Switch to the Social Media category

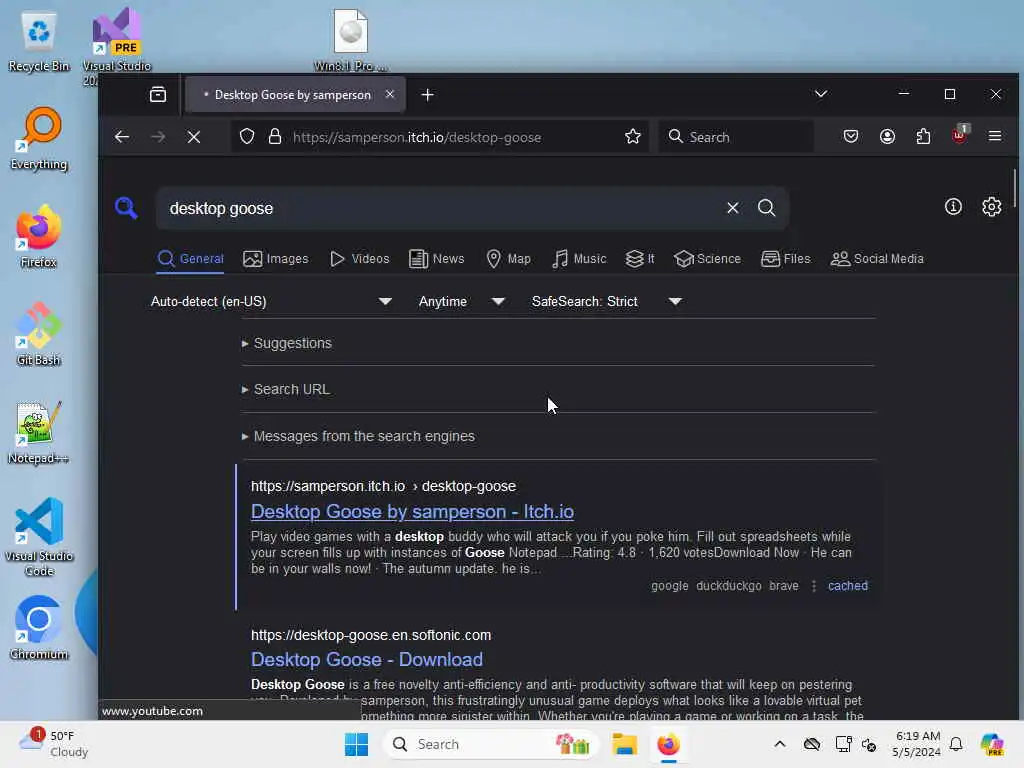[x=876, y=259]
